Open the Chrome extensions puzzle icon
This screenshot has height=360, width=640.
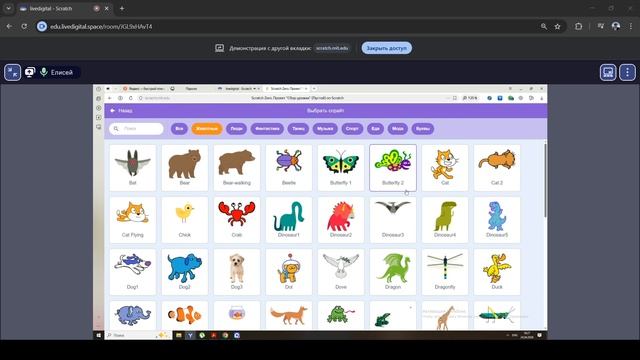click(578, 27)
